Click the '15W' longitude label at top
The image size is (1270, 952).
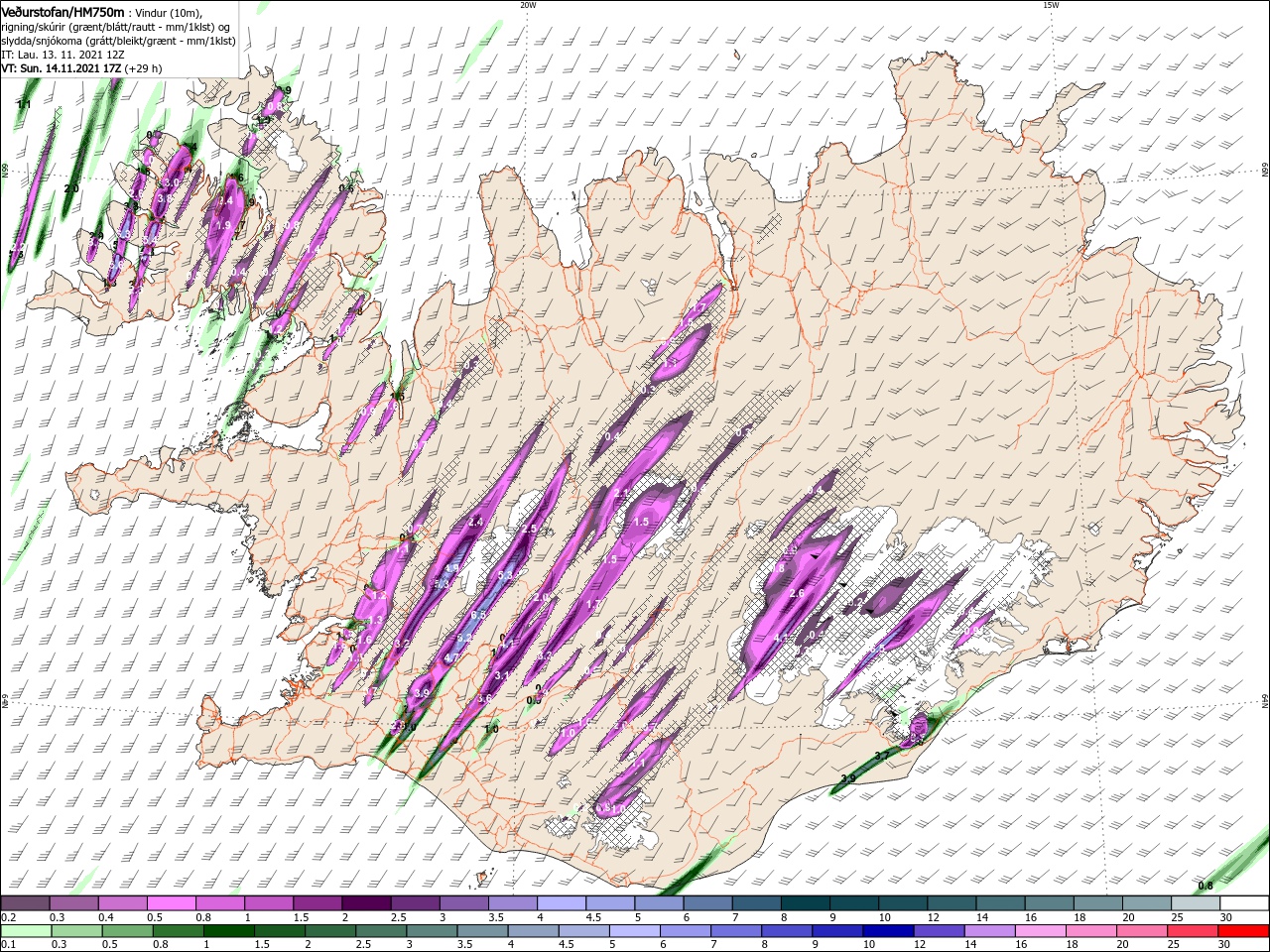pos(1051,5)
